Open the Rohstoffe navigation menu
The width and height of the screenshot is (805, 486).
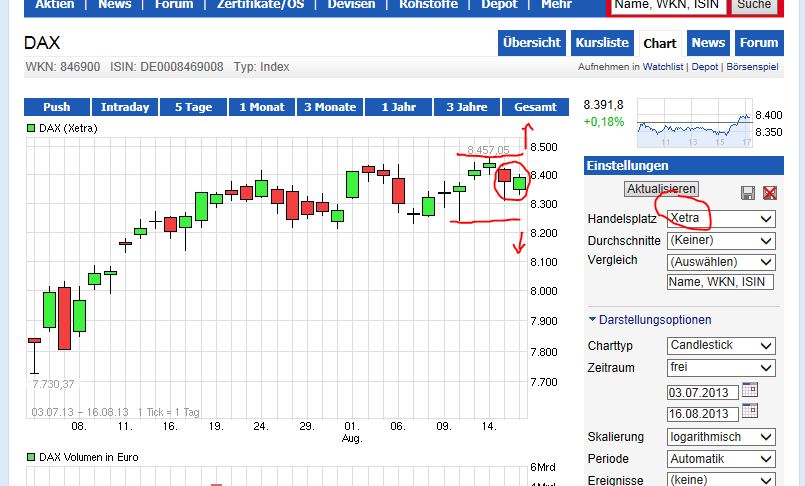428,5
